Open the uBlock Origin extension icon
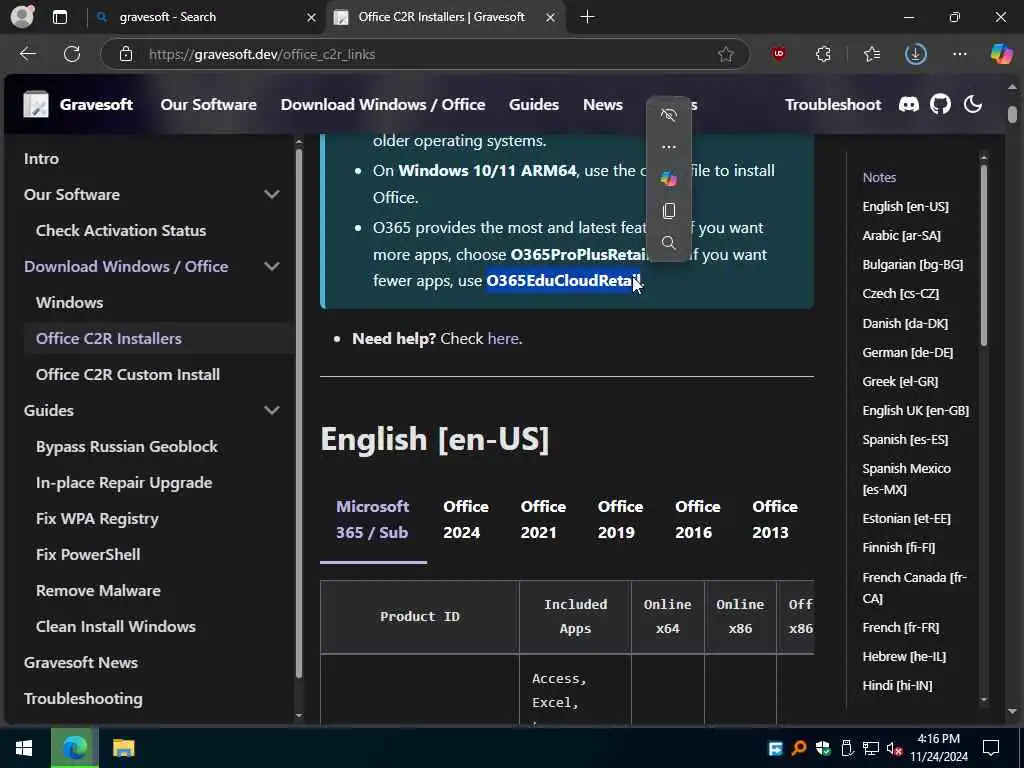The height and width of the screenshot is (768, 1024). [778, 54]
